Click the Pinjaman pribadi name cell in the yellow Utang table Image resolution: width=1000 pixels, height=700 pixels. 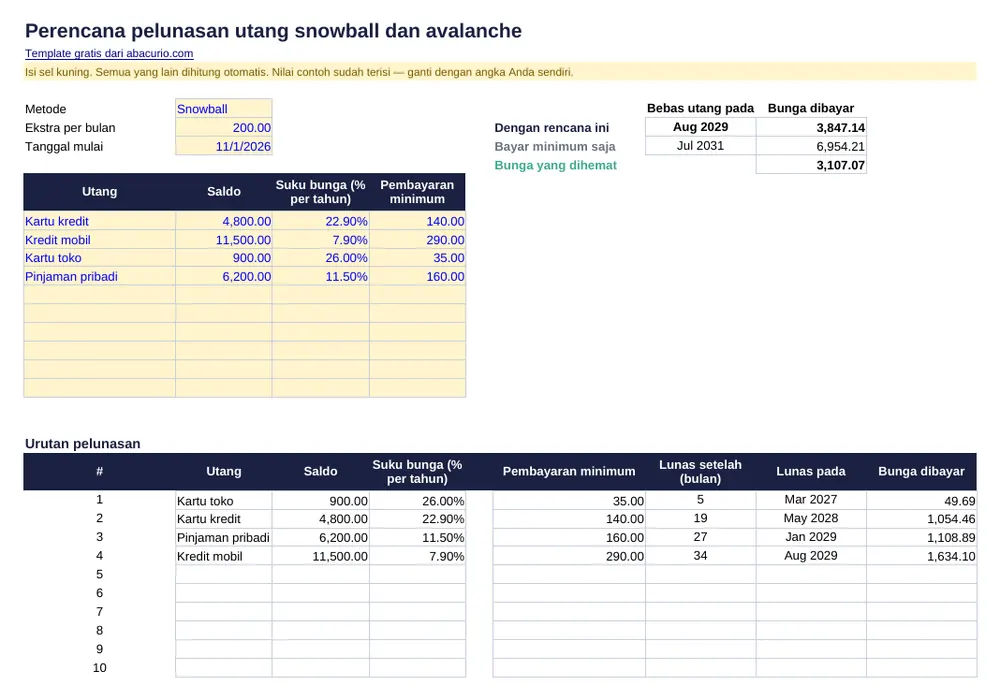click(99, 277)
